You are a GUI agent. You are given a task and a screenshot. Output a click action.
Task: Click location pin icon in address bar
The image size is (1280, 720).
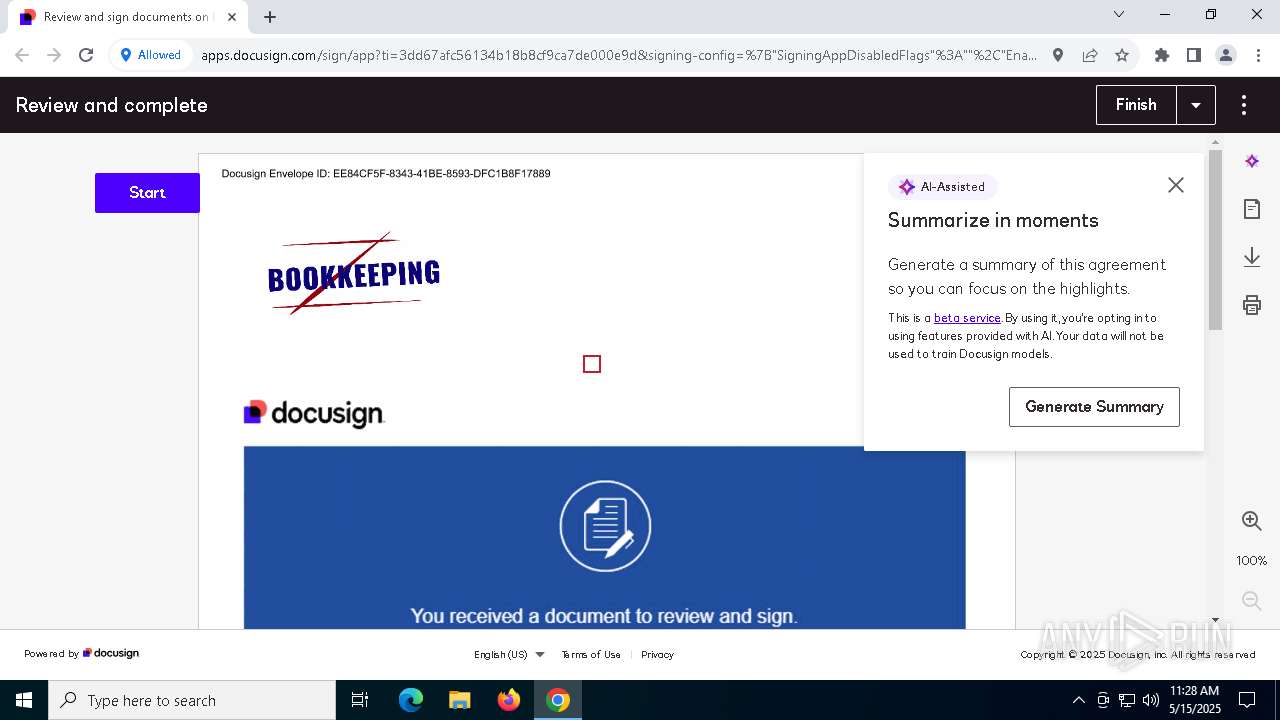tap(1058, 55)
